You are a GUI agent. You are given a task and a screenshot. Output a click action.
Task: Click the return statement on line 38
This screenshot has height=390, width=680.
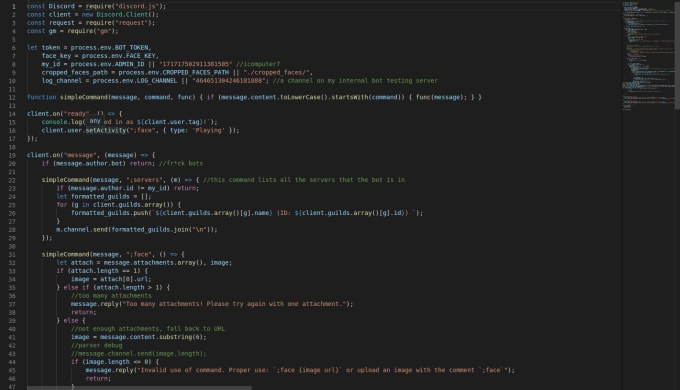coord(83,312)
